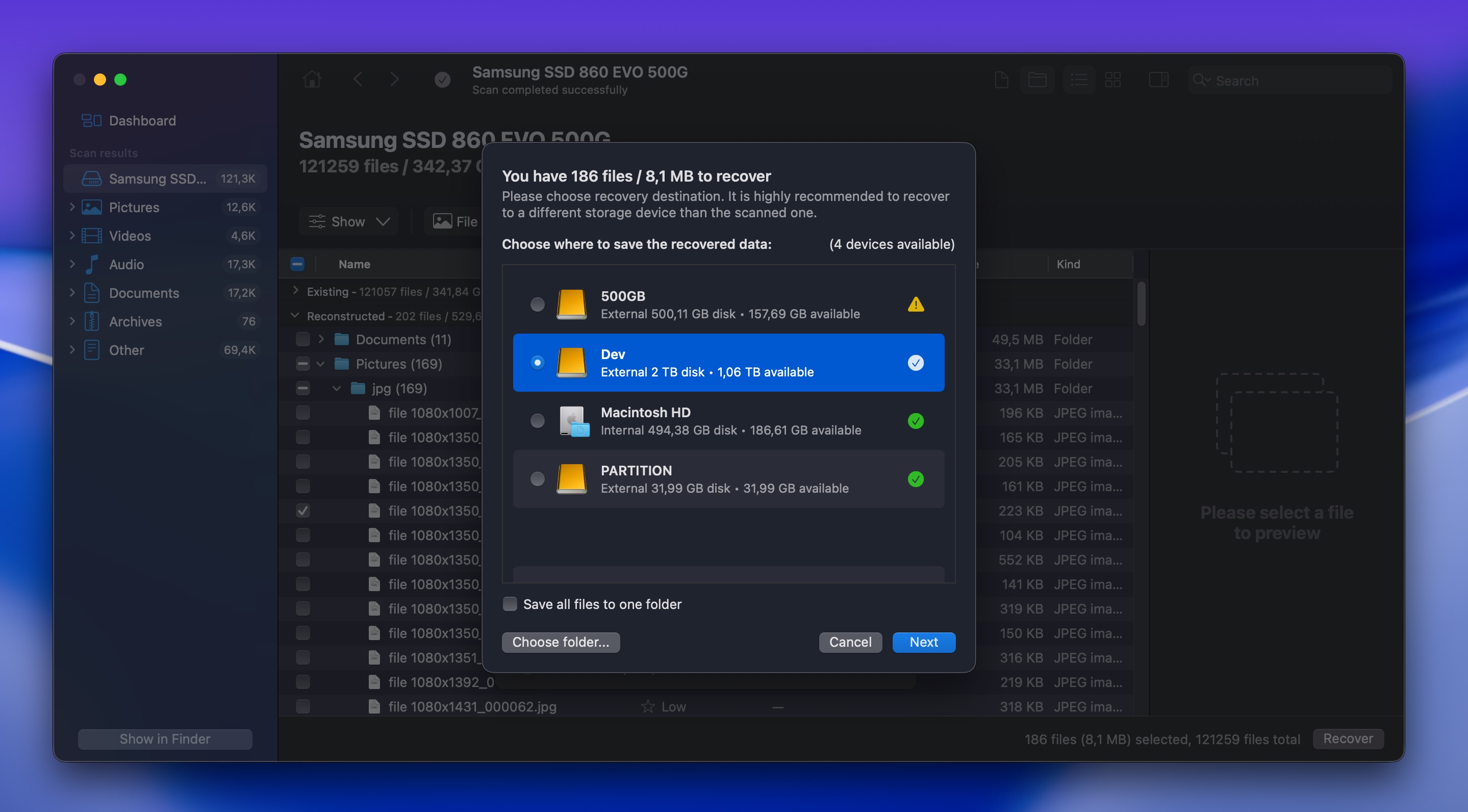Image resolution: width=1468 pixels, height=812 pixels.
Task: Click the Next button
Action: tap(923, 642)
